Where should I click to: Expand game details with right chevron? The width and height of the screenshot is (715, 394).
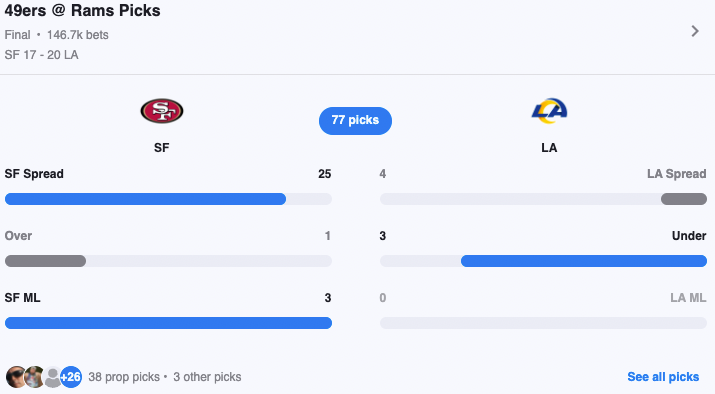tap(695, 31)
